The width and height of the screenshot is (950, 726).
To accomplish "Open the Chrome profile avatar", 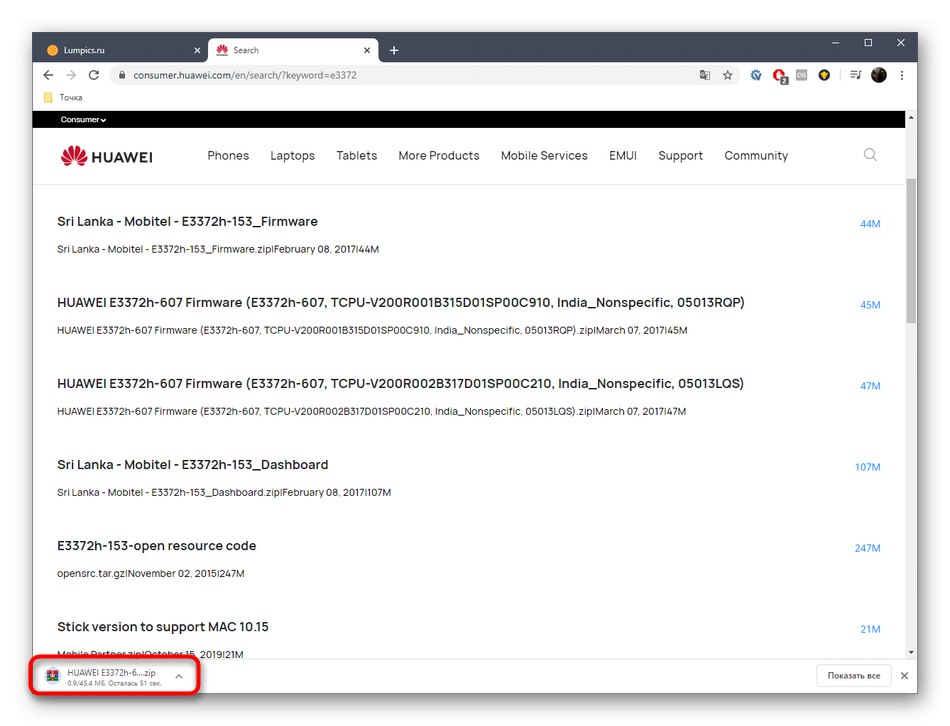I will [x=879, y=75].
